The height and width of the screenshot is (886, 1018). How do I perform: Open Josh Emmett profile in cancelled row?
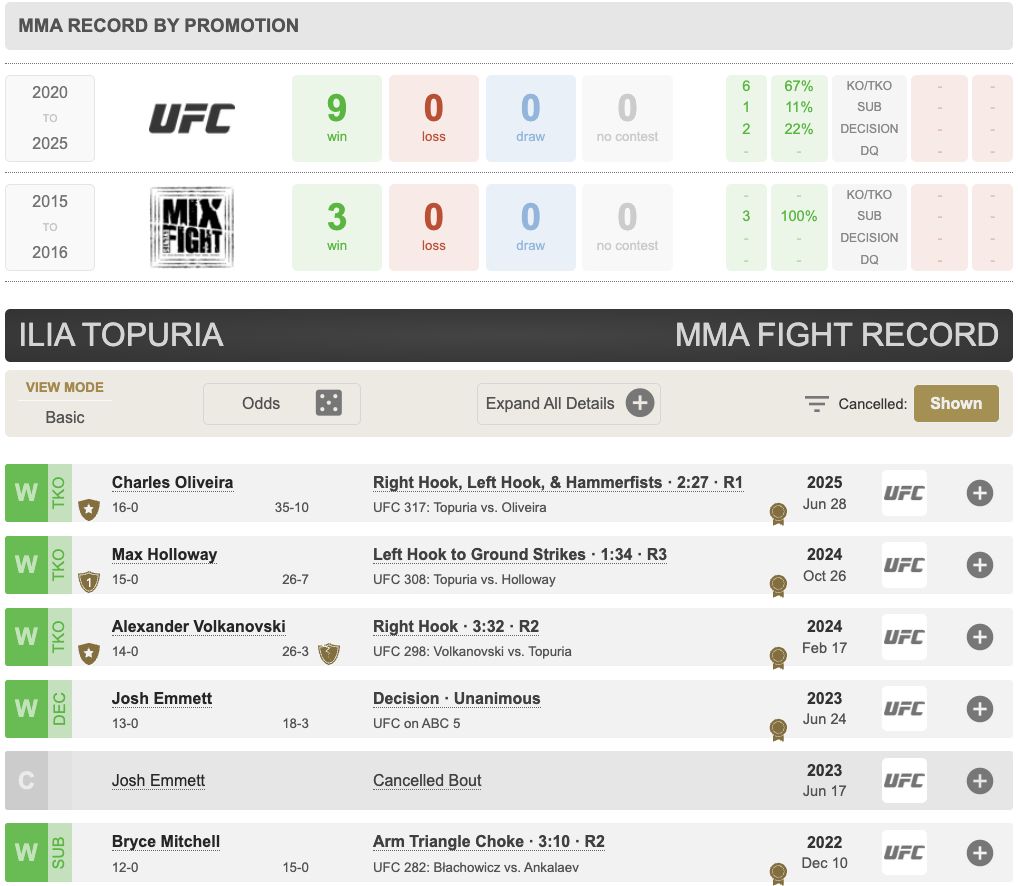[158, 780]
